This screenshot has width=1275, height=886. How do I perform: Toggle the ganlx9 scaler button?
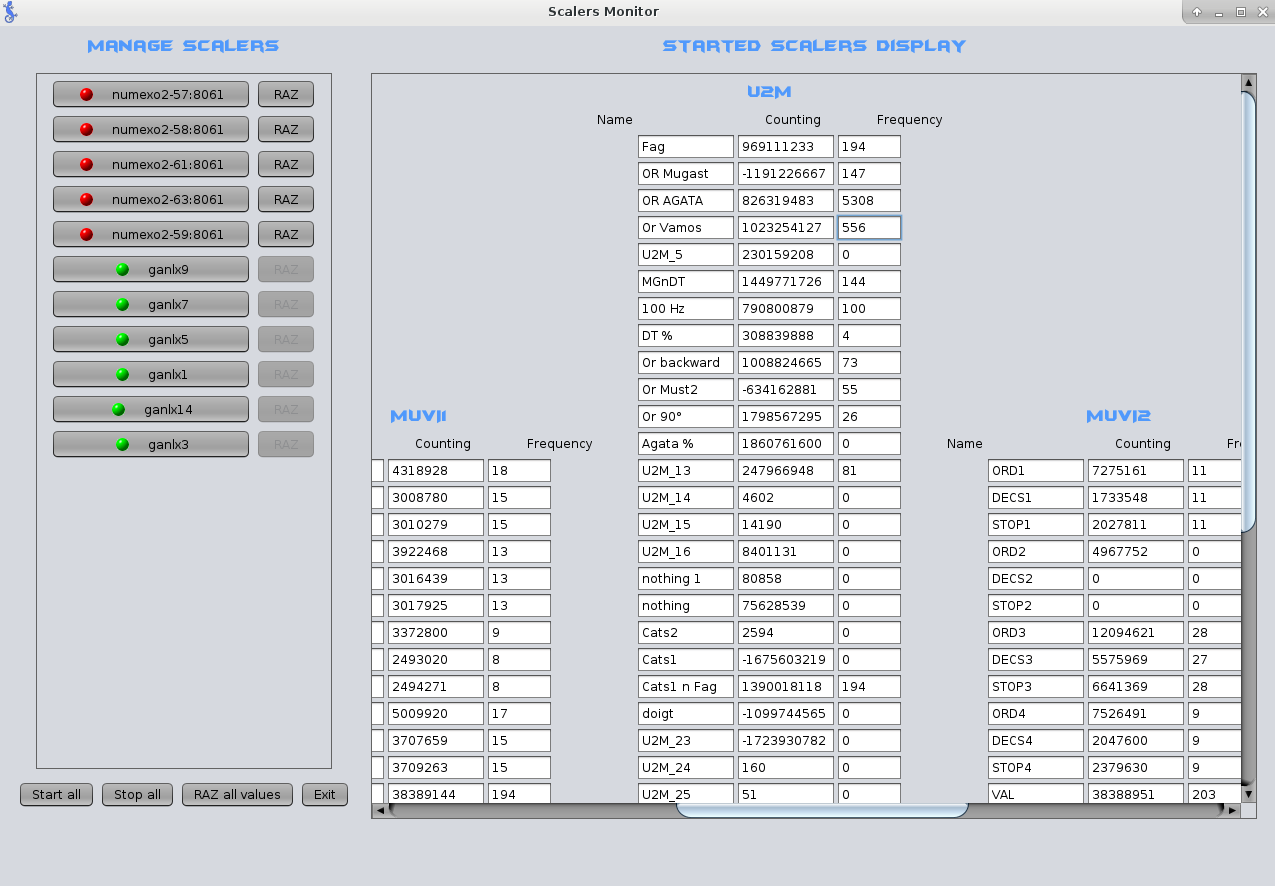151,269
